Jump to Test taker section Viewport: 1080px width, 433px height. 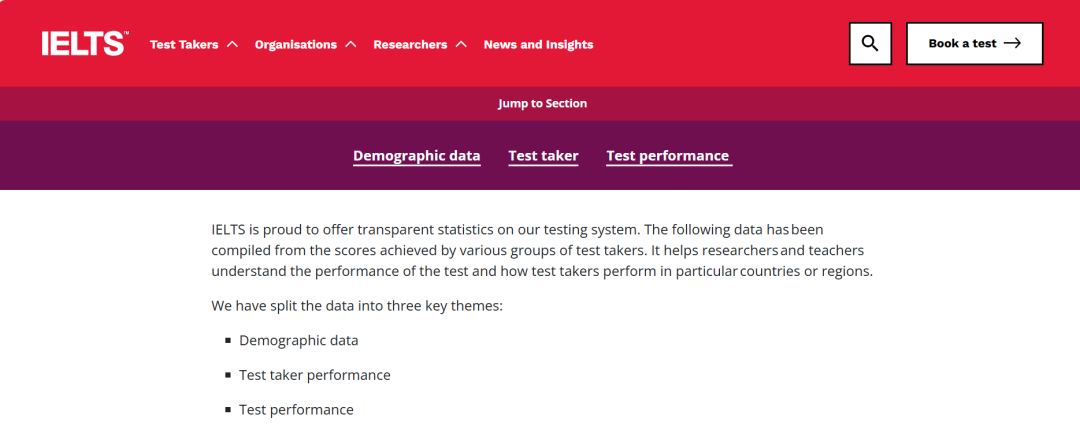coord(543,156)
